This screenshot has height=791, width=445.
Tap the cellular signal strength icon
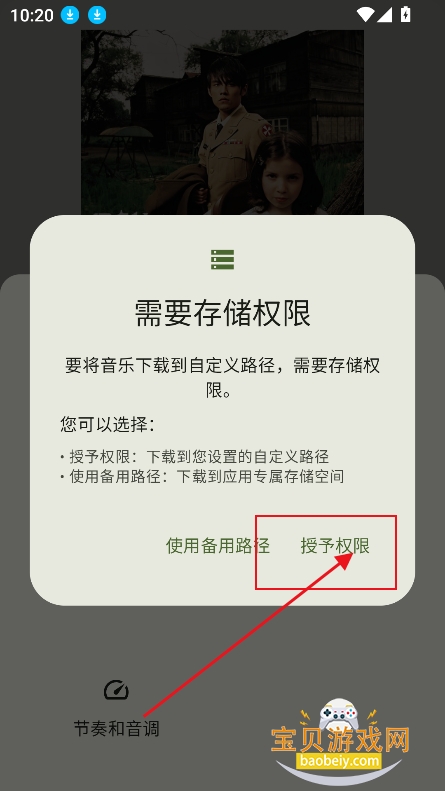coord(384,15)
